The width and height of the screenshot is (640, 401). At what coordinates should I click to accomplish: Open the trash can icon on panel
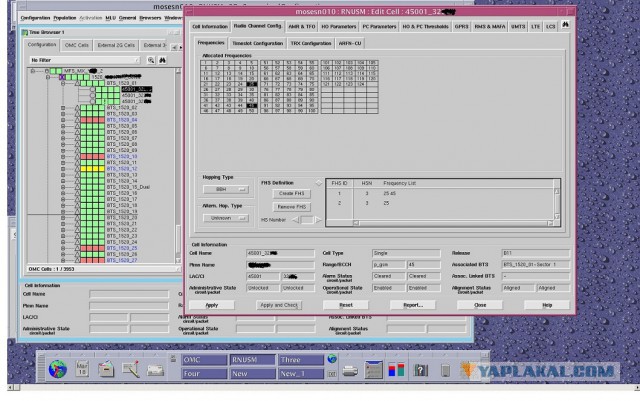(x=445, y=370)
